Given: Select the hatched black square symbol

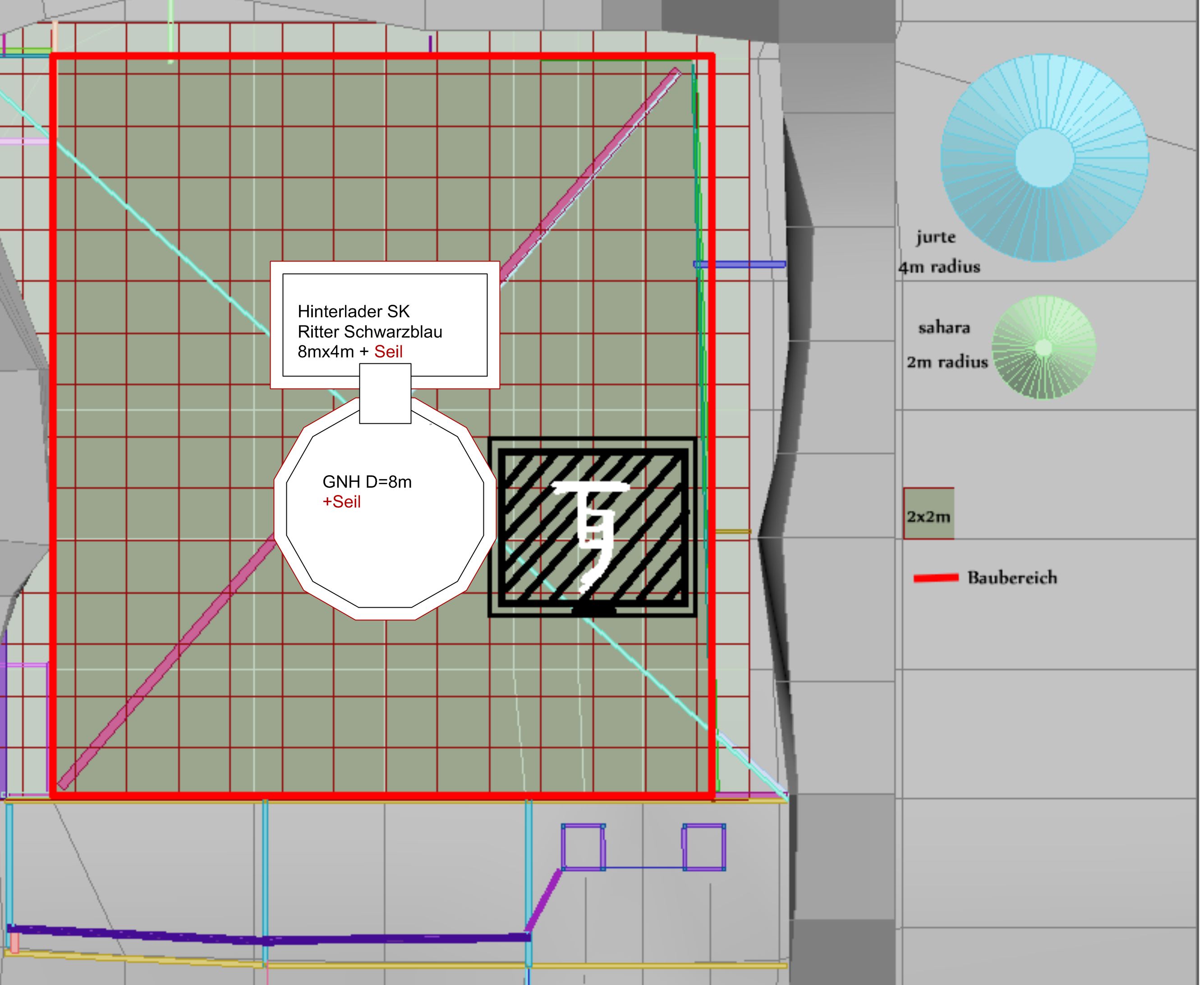Looking at the screenshot, I should (x=593, y=527).
